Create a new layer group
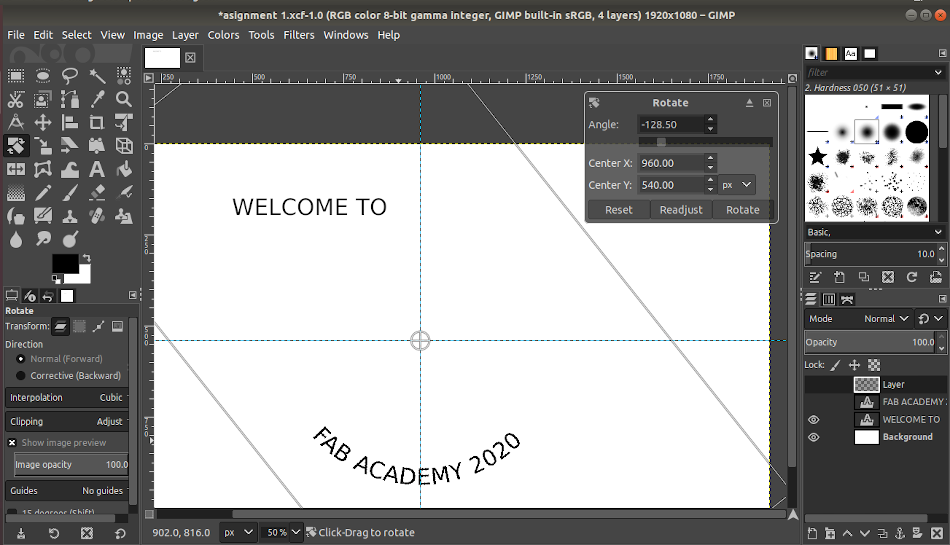This screenshot has height=545, width=950. click(830, 533)
